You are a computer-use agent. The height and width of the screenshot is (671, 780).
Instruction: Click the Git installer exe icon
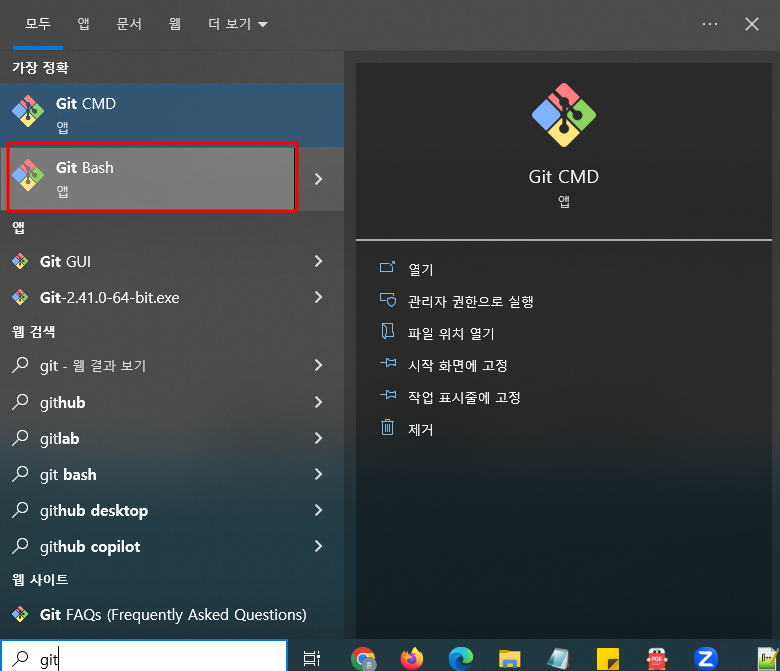click(x=20, y=297)
